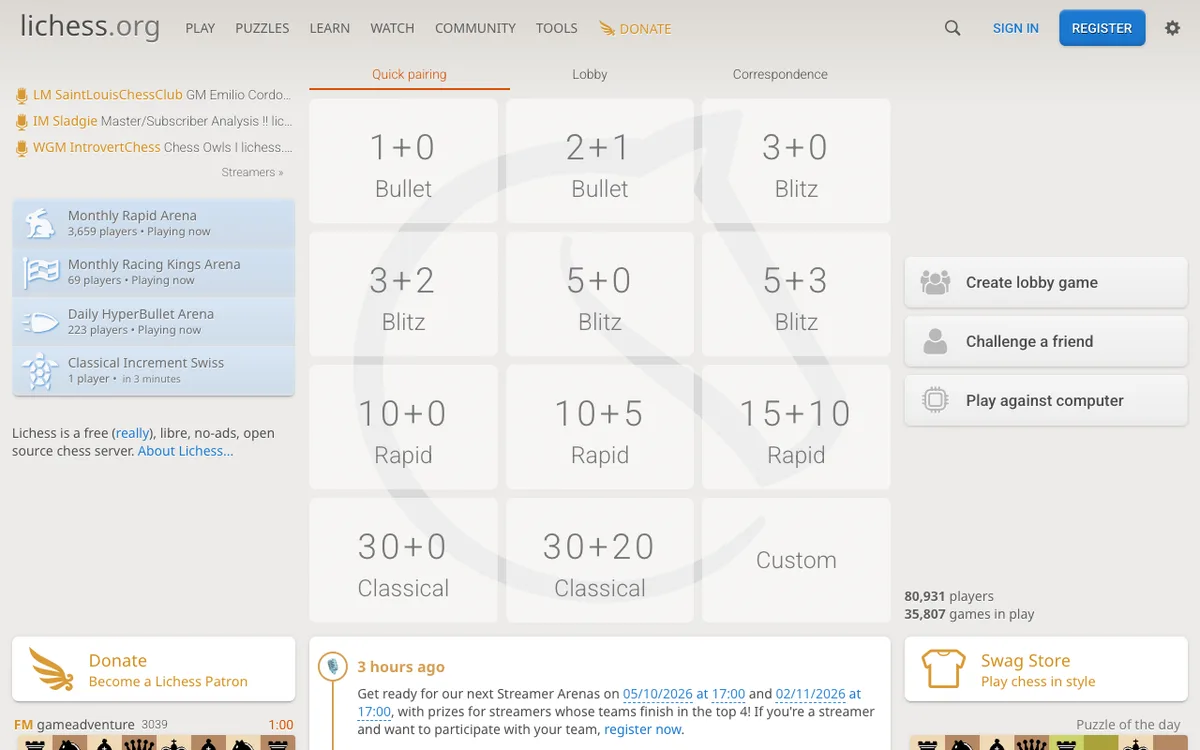Open GM Emilio Cordova's stream title
This screenshot has height=750, width=1200.
point(239,95)
